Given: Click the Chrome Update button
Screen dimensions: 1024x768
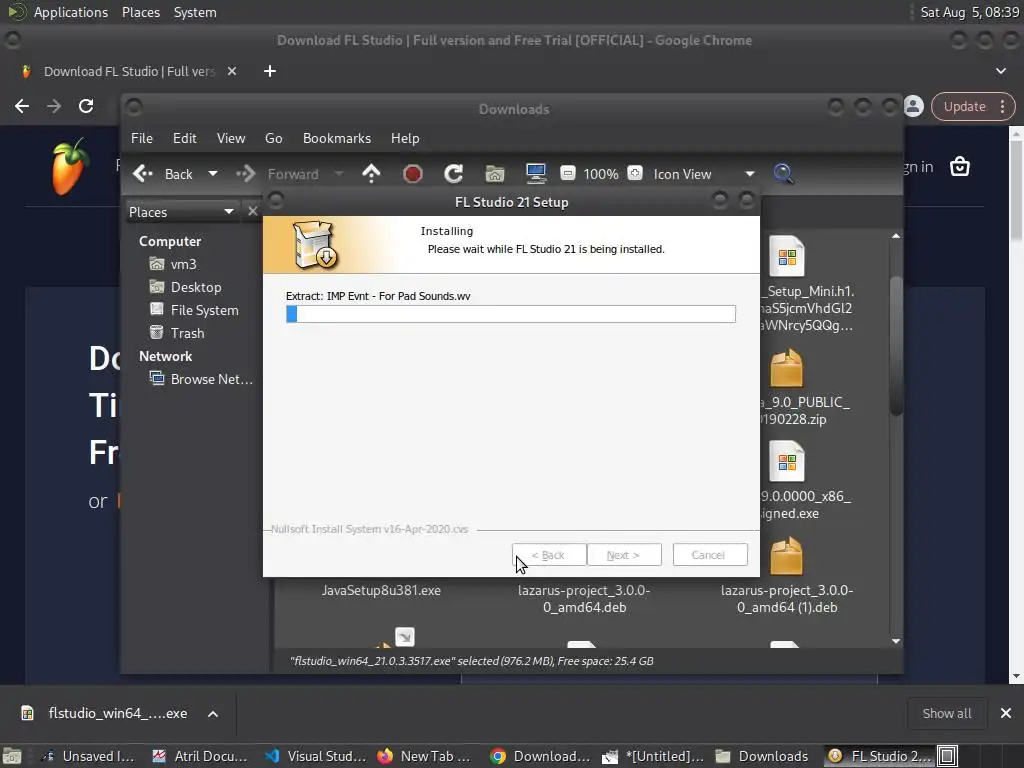Looking at the screenshot, I should pos(964,106).
